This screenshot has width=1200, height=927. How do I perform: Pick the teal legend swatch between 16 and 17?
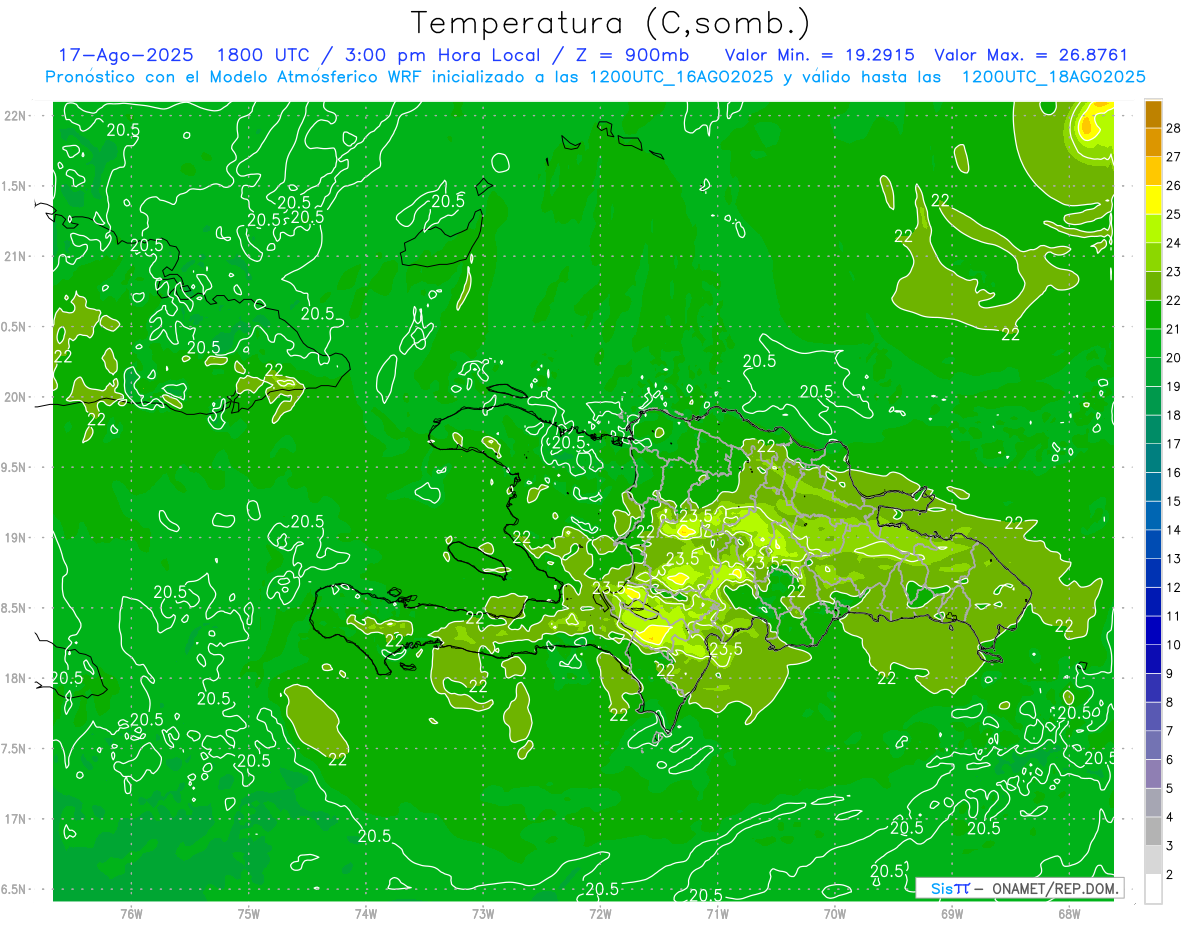click(1153, 458)
